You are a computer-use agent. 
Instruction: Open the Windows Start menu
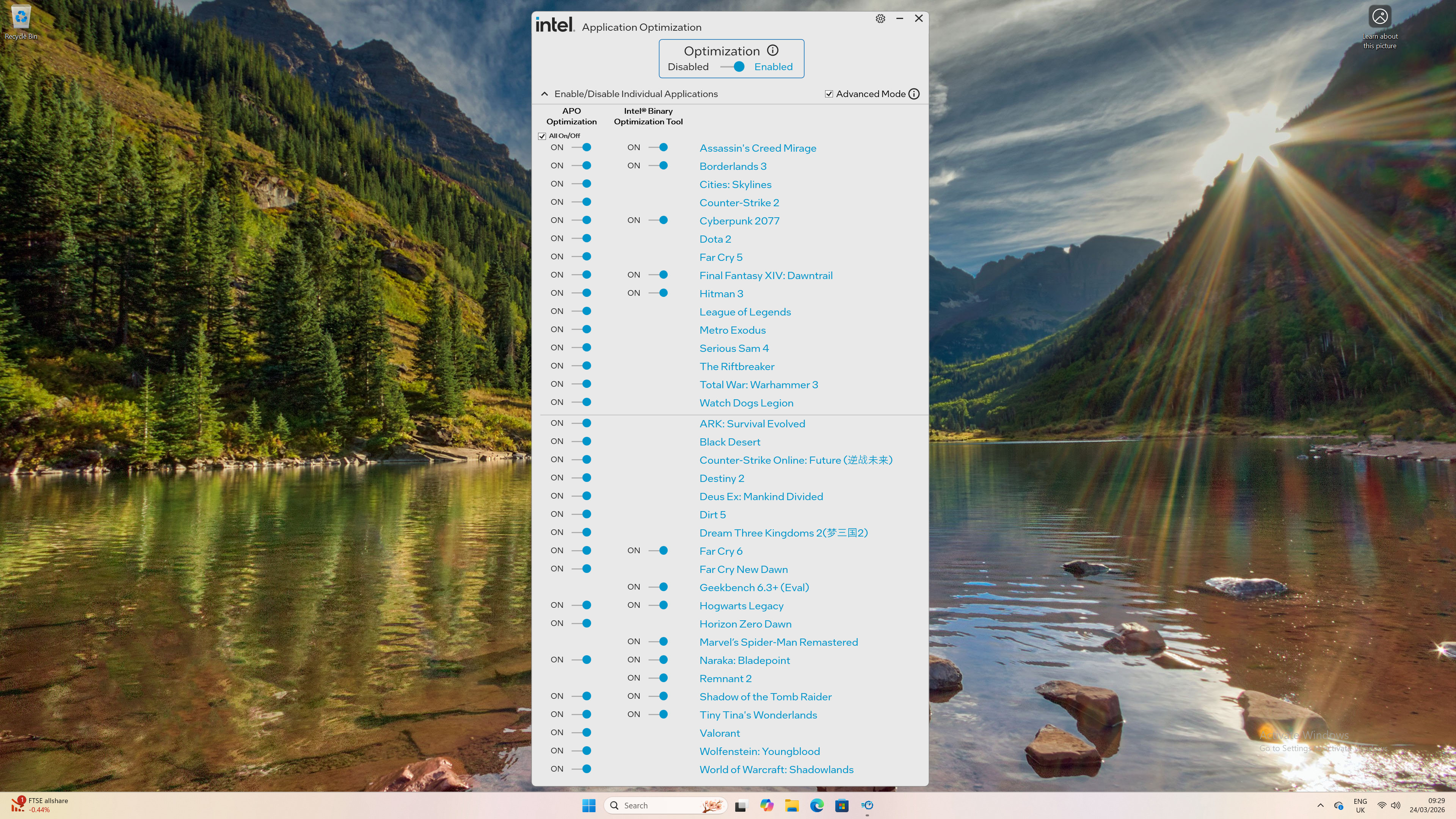pos(588,805)
